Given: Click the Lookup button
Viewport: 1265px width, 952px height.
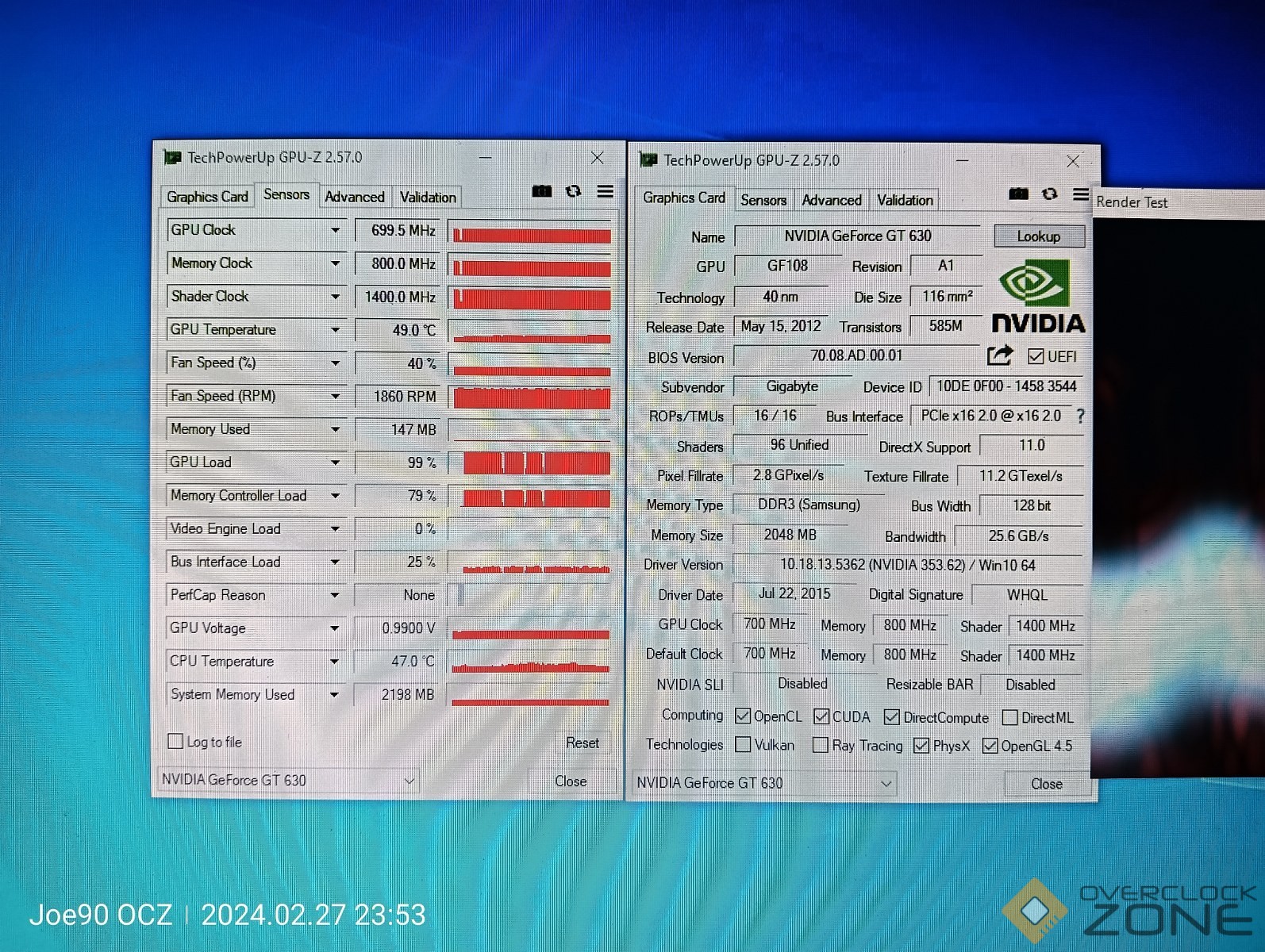Looking at the screenshot, I should pyautogui.click(x=1039, y=236).
